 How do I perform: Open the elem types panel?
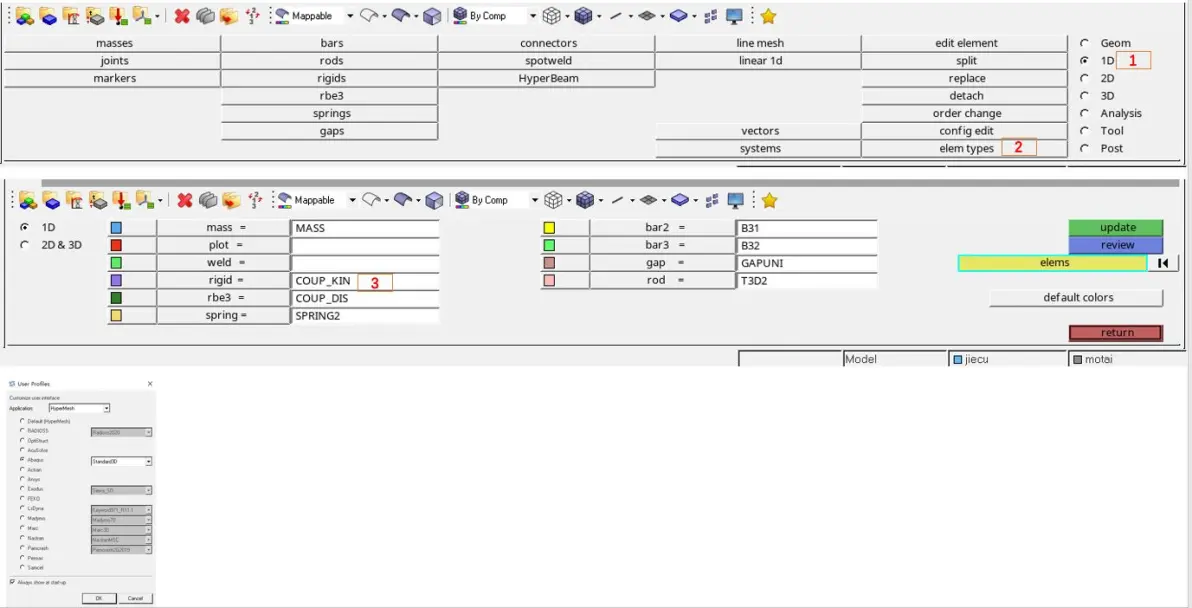(x=966, y=149)
